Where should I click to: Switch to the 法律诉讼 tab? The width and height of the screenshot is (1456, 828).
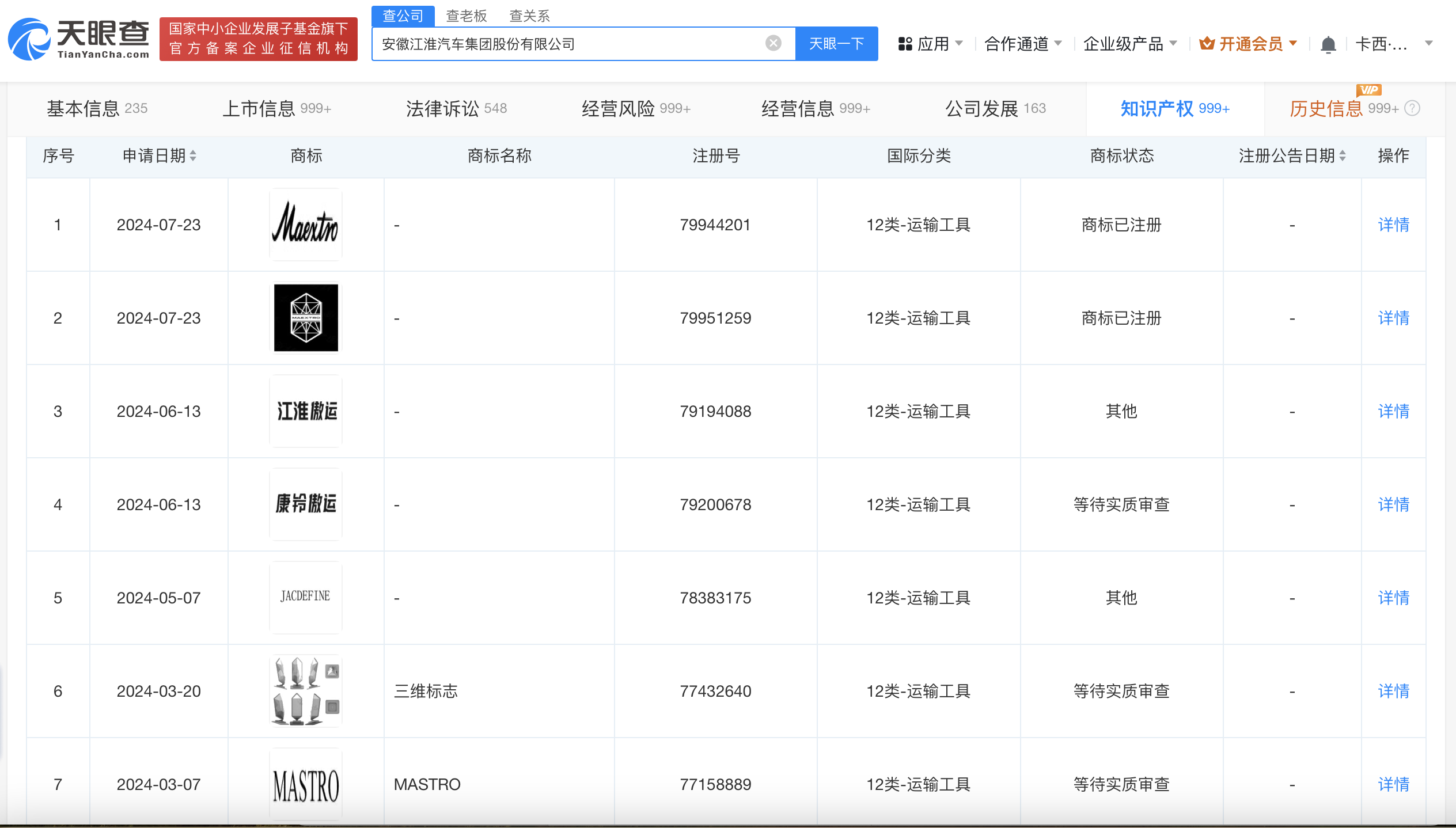point(456,108)
